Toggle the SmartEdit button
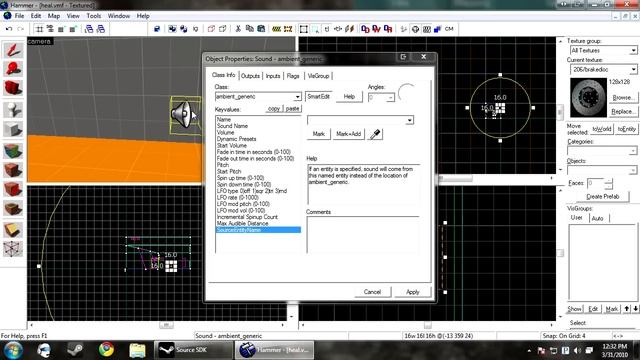The width and height of the screenshot is (640, 360). 319,97
